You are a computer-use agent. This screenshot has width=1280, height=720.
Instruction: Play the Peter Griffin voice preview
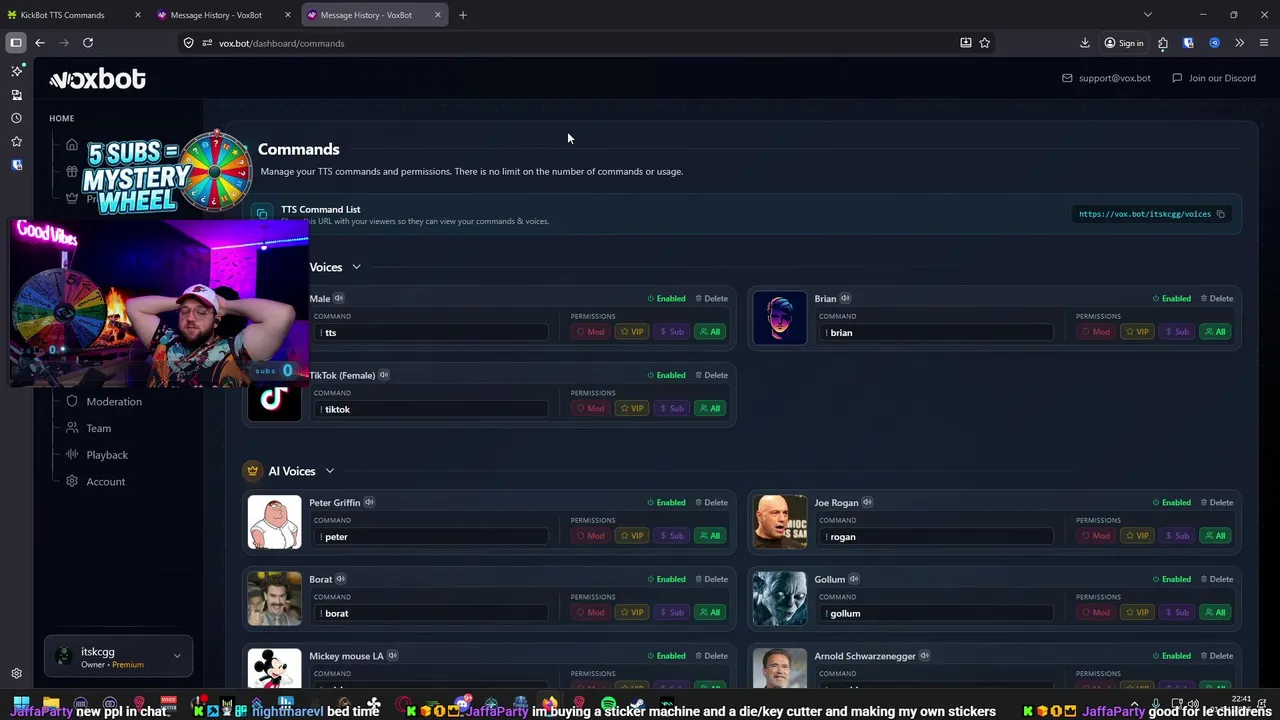369,502
